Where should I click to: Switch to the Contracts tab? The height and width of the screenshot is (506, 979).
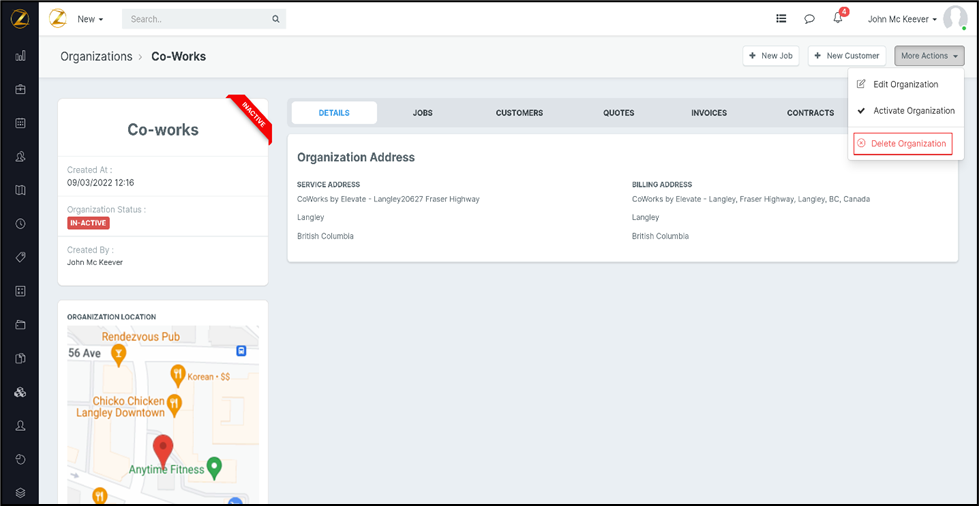pyautogui.click(x=810, y=113)
